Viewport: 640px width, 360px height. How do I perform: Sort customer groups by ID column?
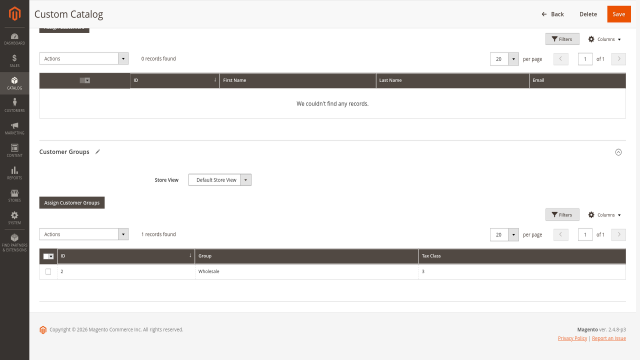(x=126, y=256)
